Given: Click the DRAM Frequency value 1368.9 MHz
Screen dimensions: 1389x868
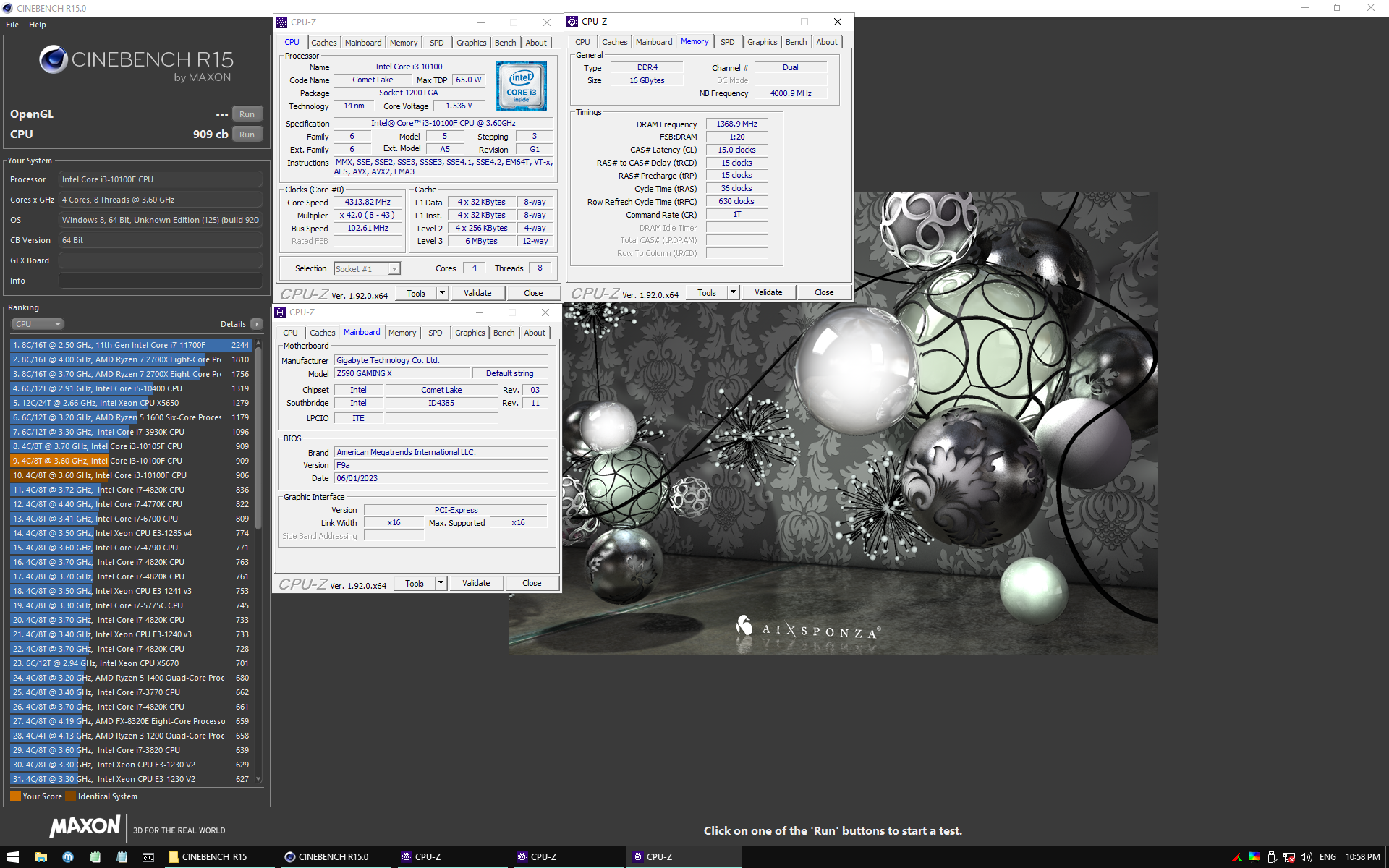Looking at the screenshot, I should (x=736, y=124).
